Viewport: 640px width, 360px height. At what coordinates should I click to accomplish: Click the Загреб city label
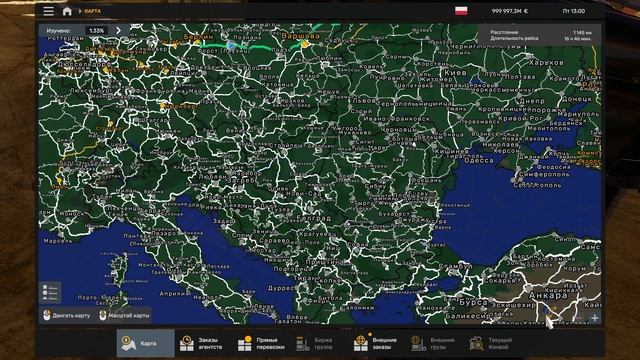tap(243, 180)
